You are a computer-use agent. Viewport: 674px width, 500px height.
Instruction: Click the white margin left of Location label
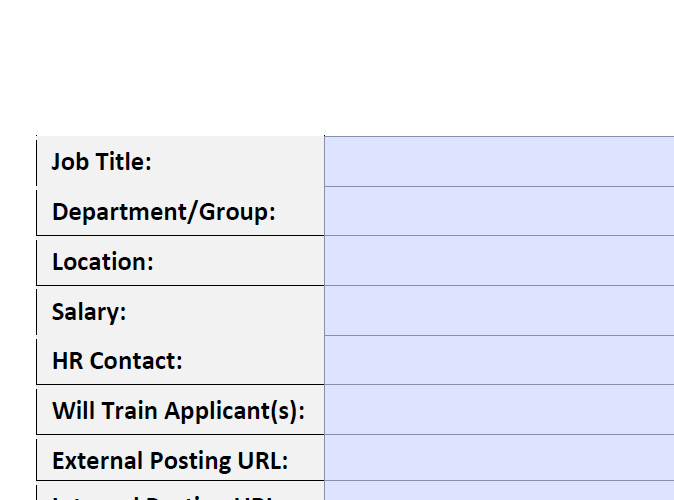click(18, 261)
